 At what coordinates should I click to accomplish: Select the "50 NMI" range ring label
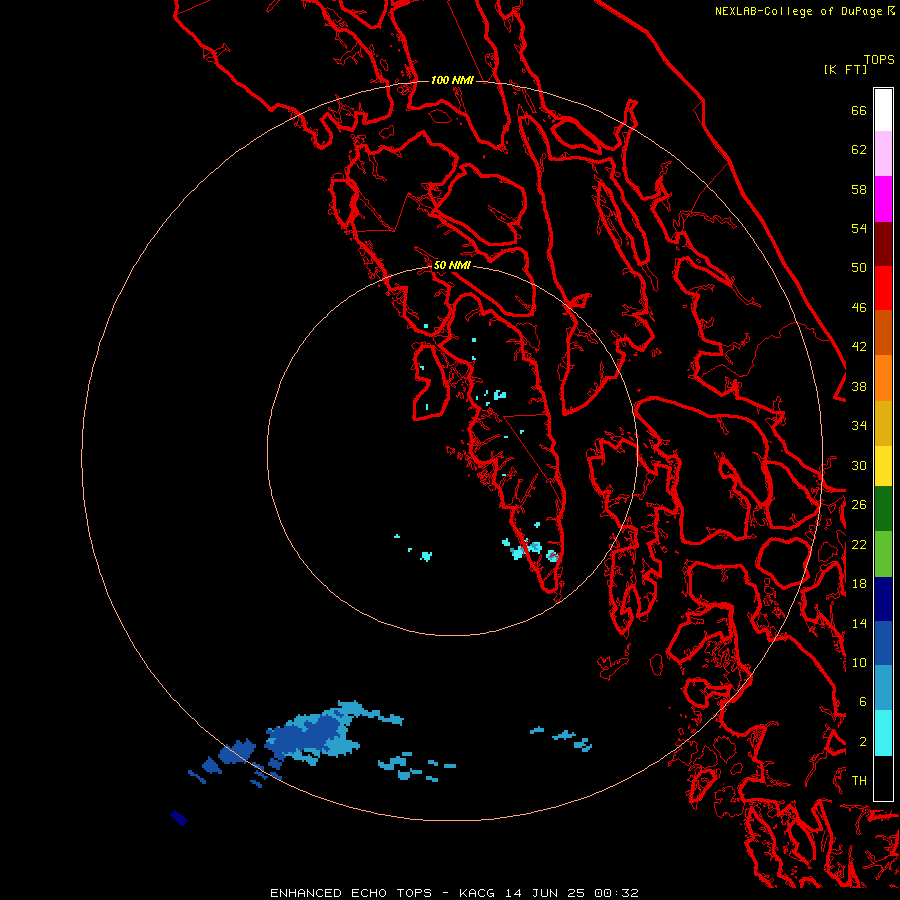tap(452, 265)
